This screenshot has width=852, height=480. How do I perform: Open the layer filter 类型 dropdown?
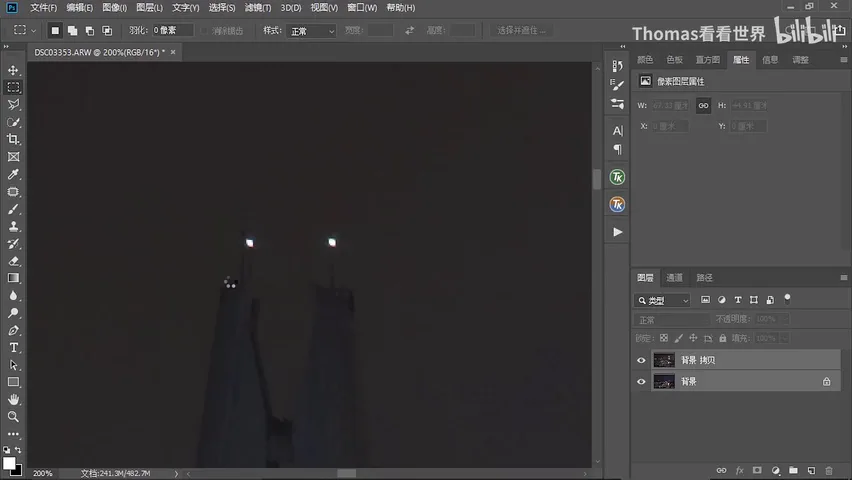click(662, 300)
